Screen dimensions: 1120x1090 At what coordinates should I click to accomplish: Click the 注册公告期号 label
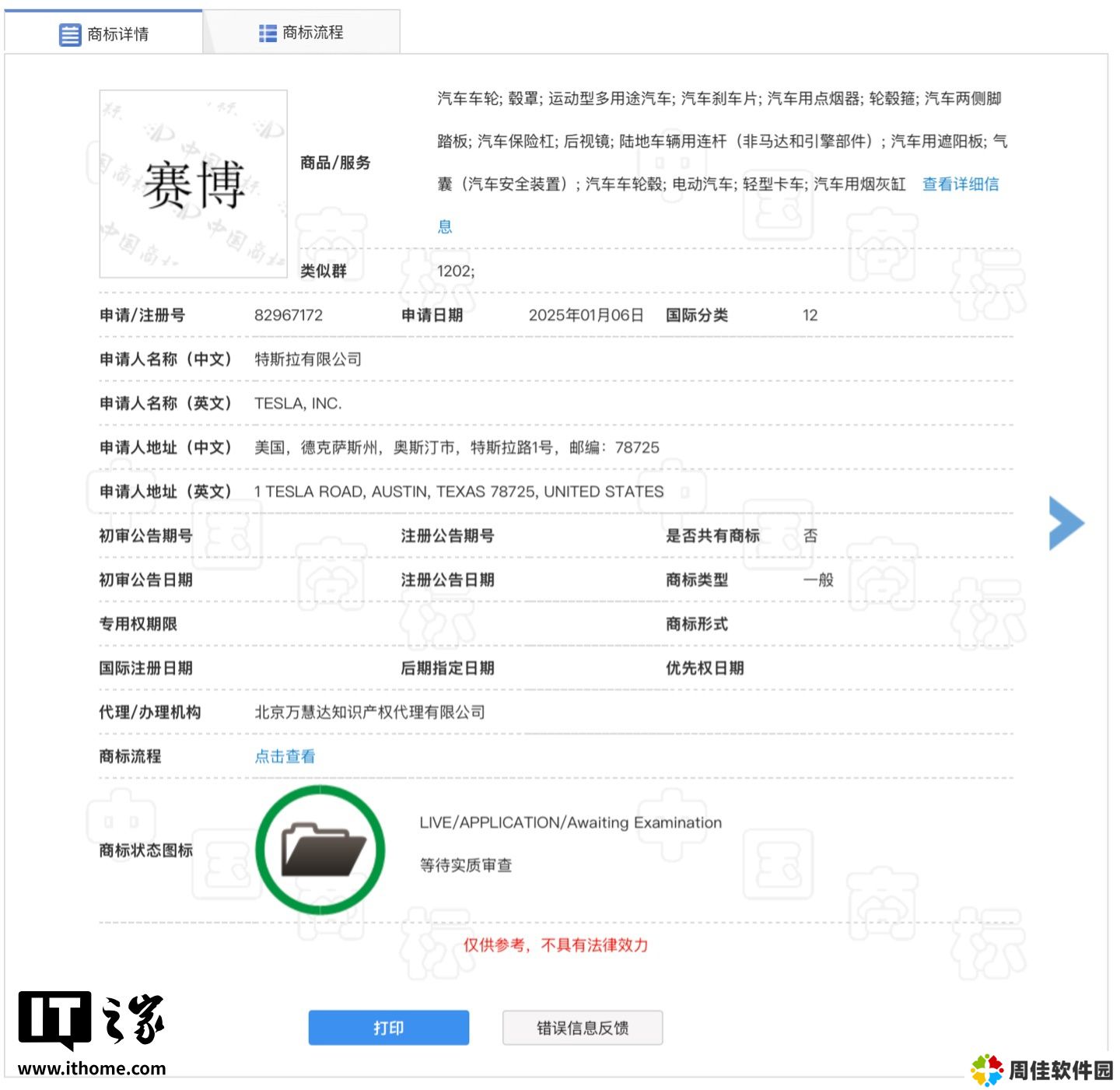click(x=447, y=535)
